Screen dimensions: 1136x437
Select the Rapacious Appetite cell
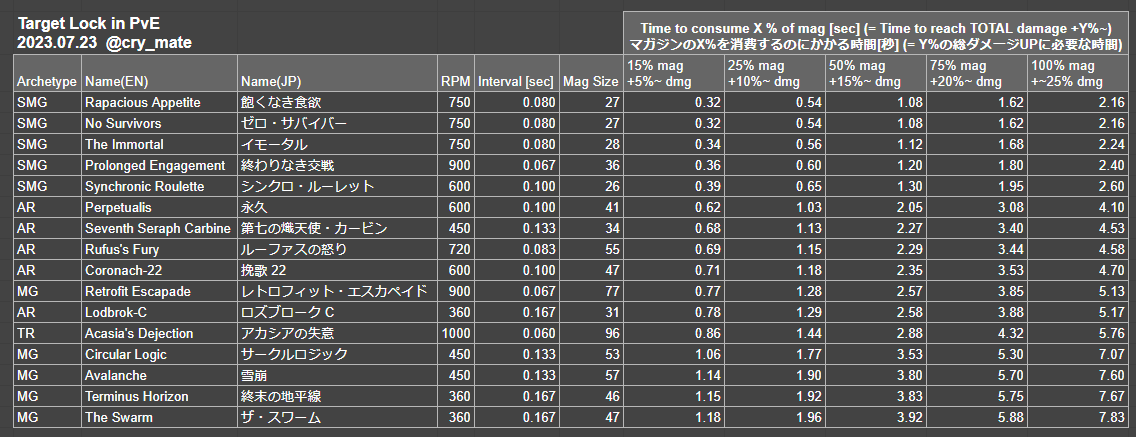pyautogui.click(x=142, y=103)
